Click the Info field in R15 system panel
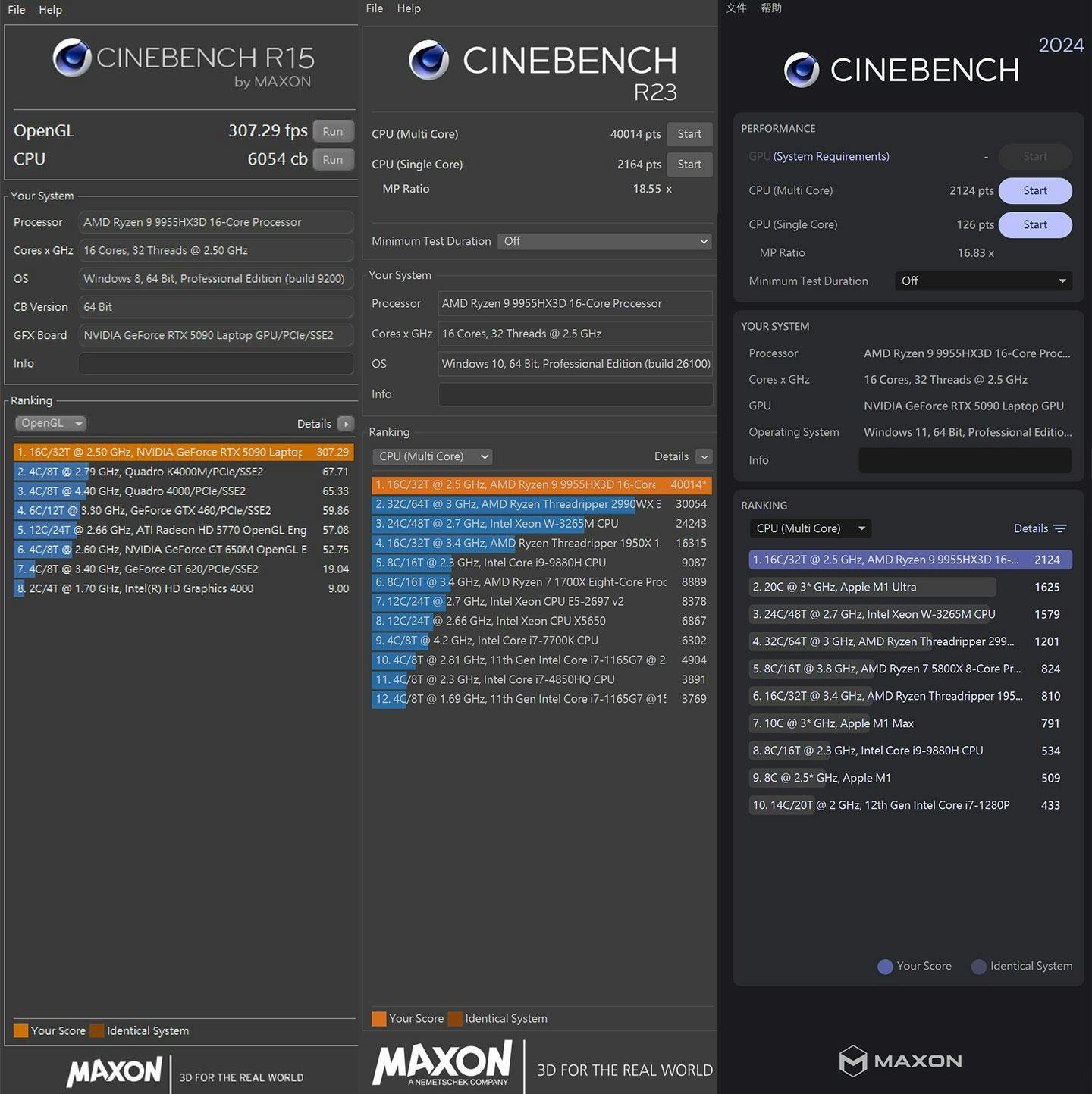This screenshot has width=1092, height=1094. 216,363
